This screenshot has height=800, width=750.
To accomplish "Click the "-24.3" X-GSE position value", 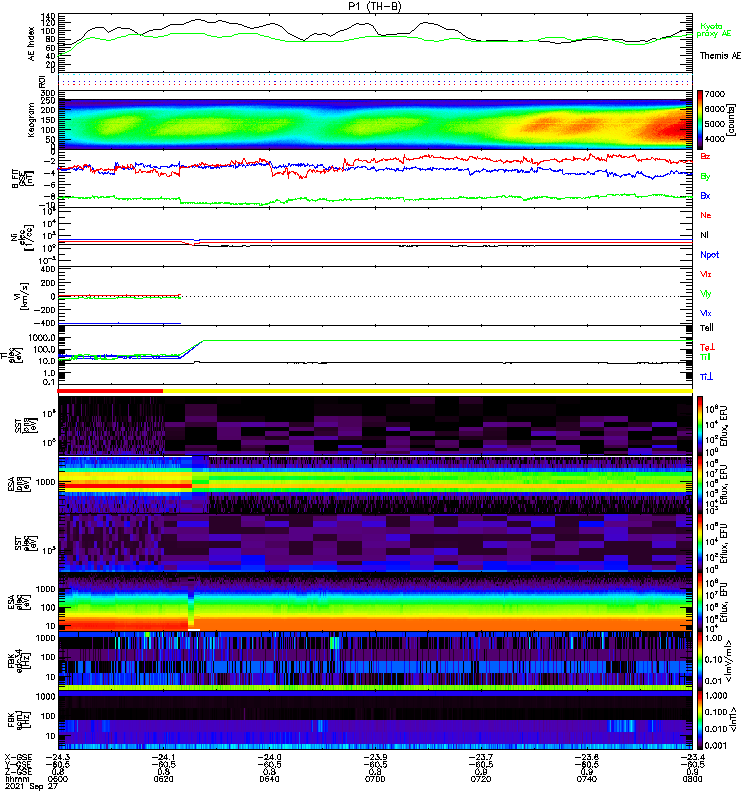I will click(58, 757).
